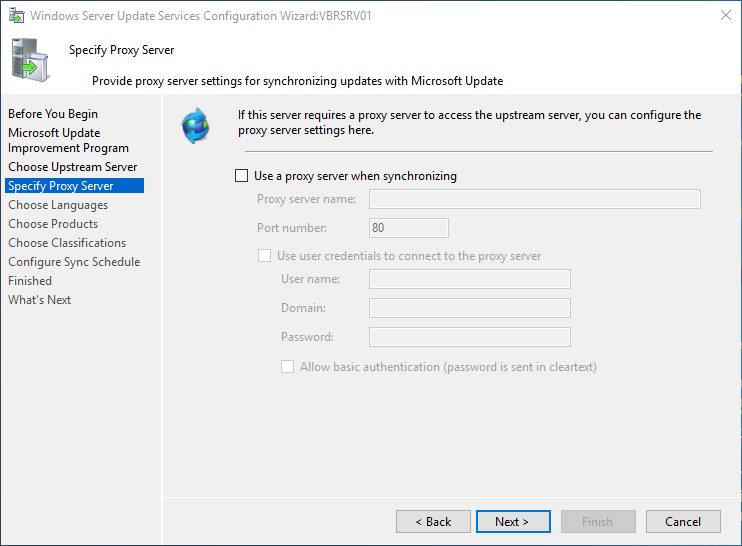Viewport: 742px width, 546px height.
Task: Focus the Password input field
Action: (x=469, y=337)
